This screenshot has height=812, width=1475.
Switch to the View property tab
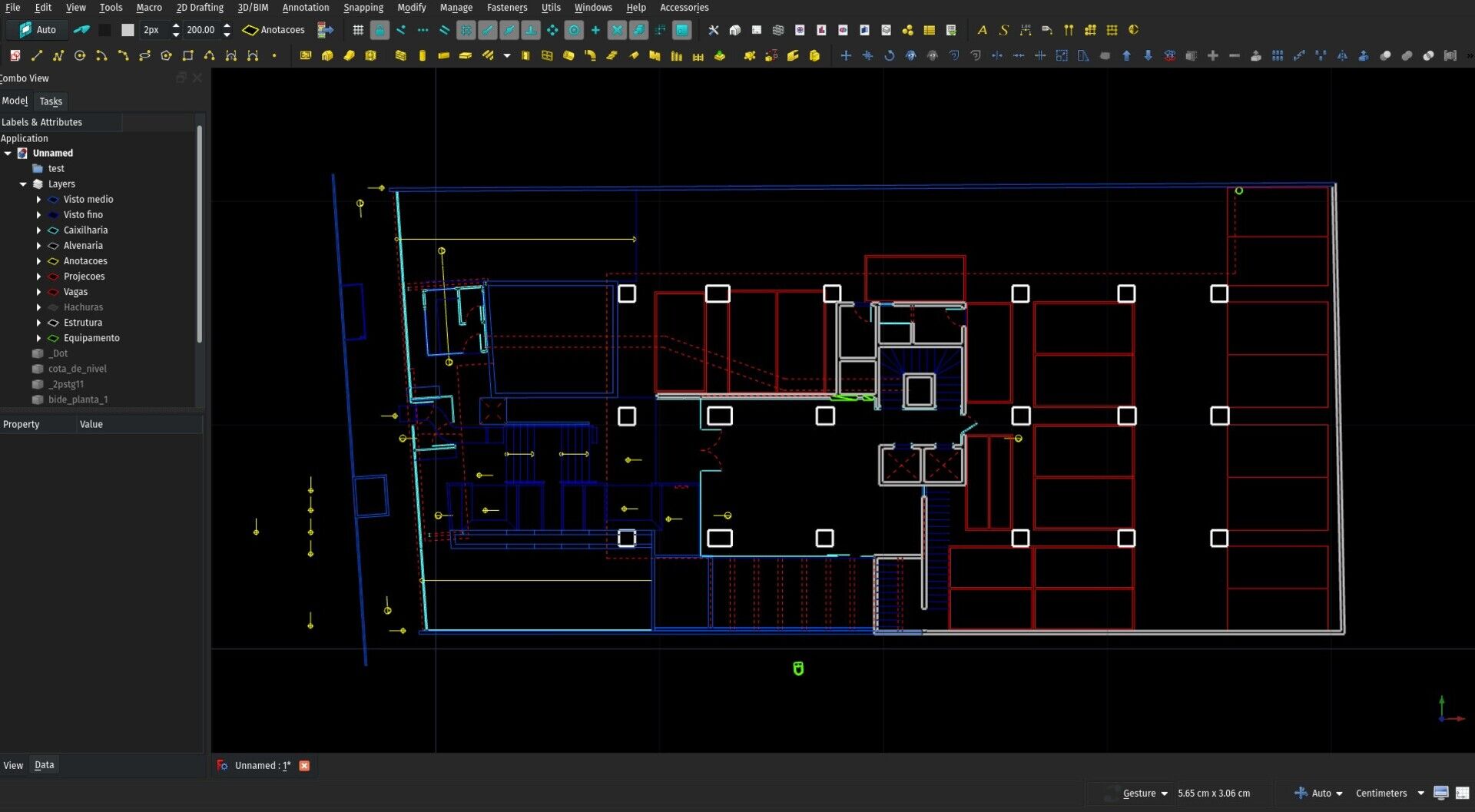13,765
